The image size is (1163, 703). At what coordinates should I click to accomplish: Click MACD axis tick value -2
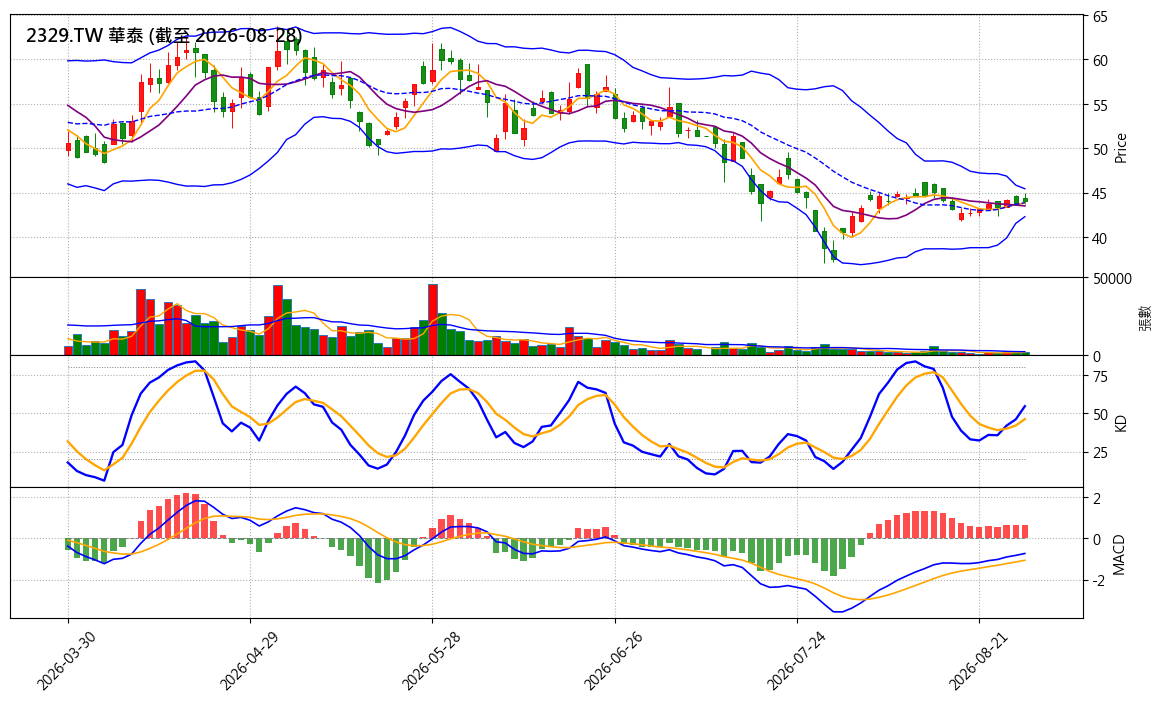coord(1098,581)
